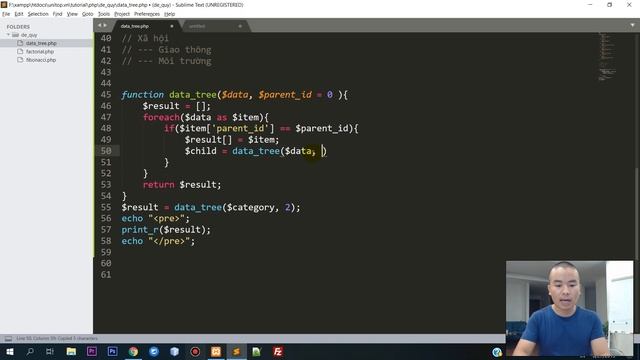This screenshot has height=360, width=640.
Task: Open Windows search from taskbar
Action: coord(30,351)
